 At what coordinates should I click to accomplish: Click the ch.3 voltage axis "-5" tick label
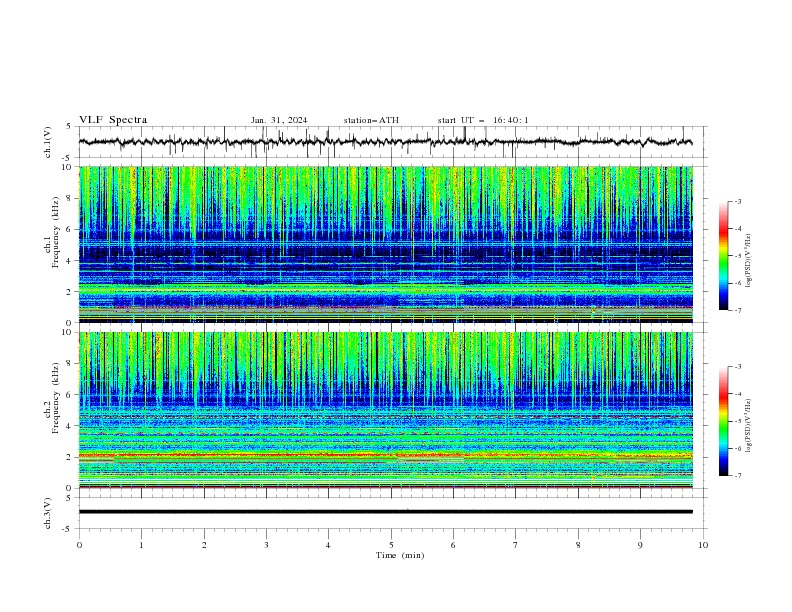[x=68, y=529]
